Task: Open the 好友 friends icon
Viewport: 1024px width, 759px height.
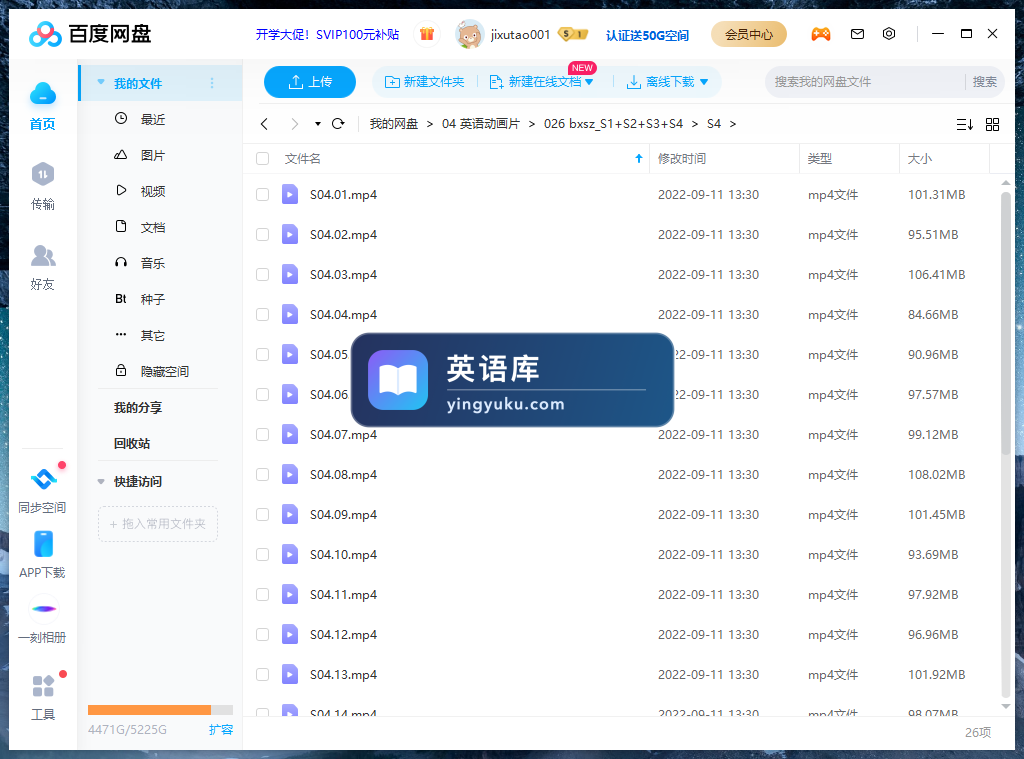Action: tap(43, 255)
